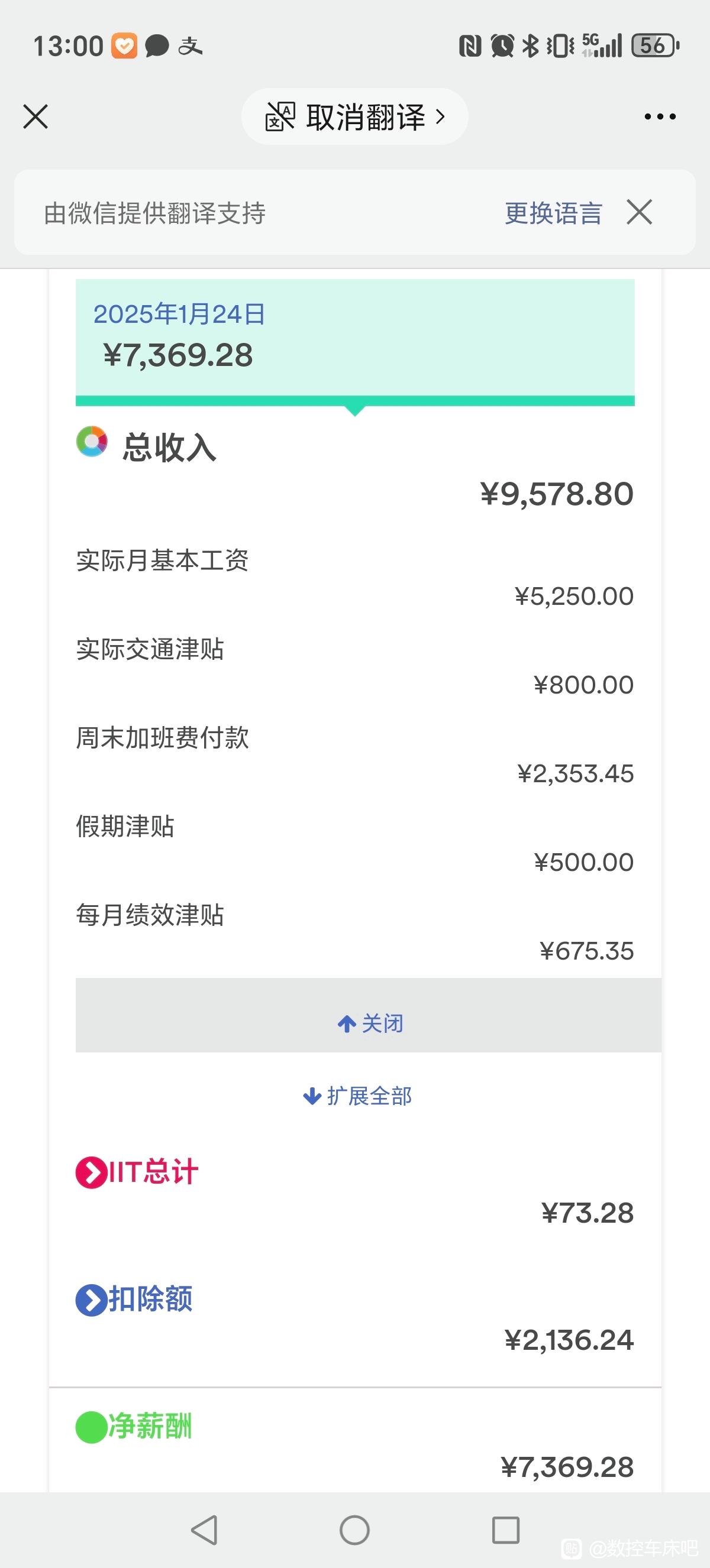Expand all sections with 扩展全部
This screenshot has width=710, height=1568.
357,1096
